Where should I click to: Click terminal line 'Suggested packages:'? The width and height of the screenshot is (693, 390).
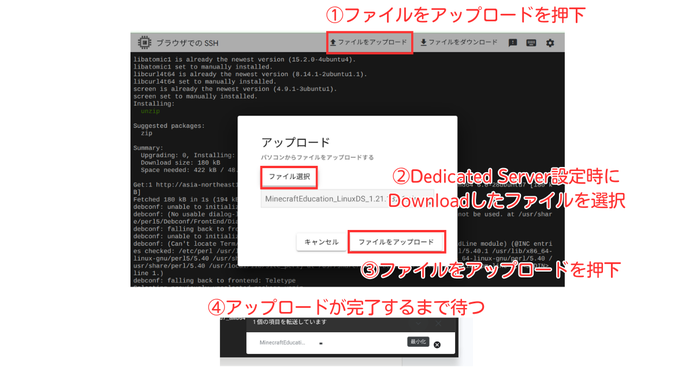pyautogui.click(x=169, y=126)
